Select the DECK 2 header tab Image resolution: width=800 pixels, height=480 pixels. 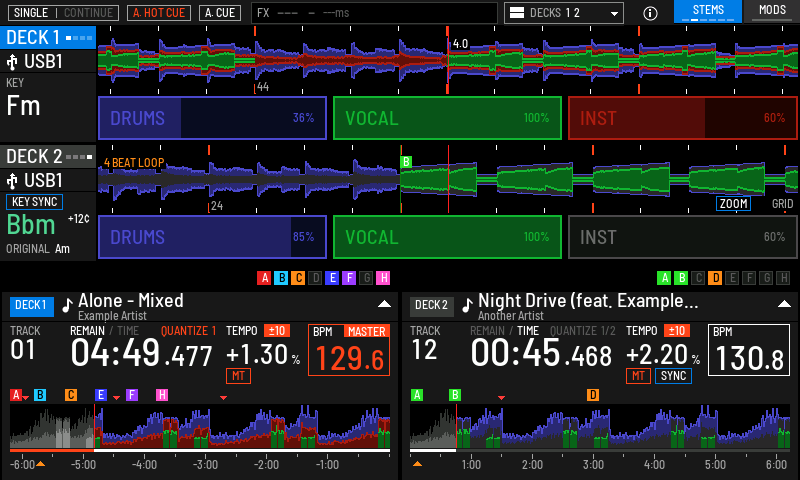point(48,157)
